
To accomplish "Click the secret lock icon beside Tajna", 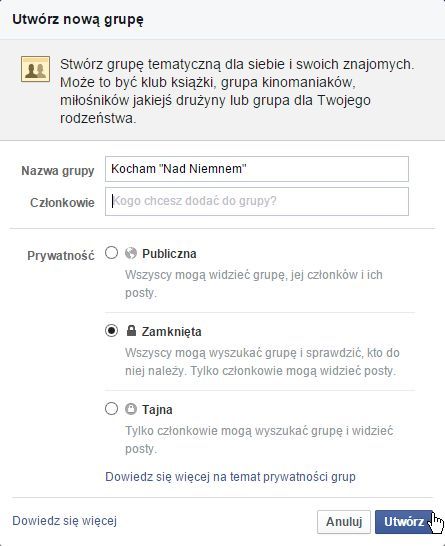I will [131, 409].
